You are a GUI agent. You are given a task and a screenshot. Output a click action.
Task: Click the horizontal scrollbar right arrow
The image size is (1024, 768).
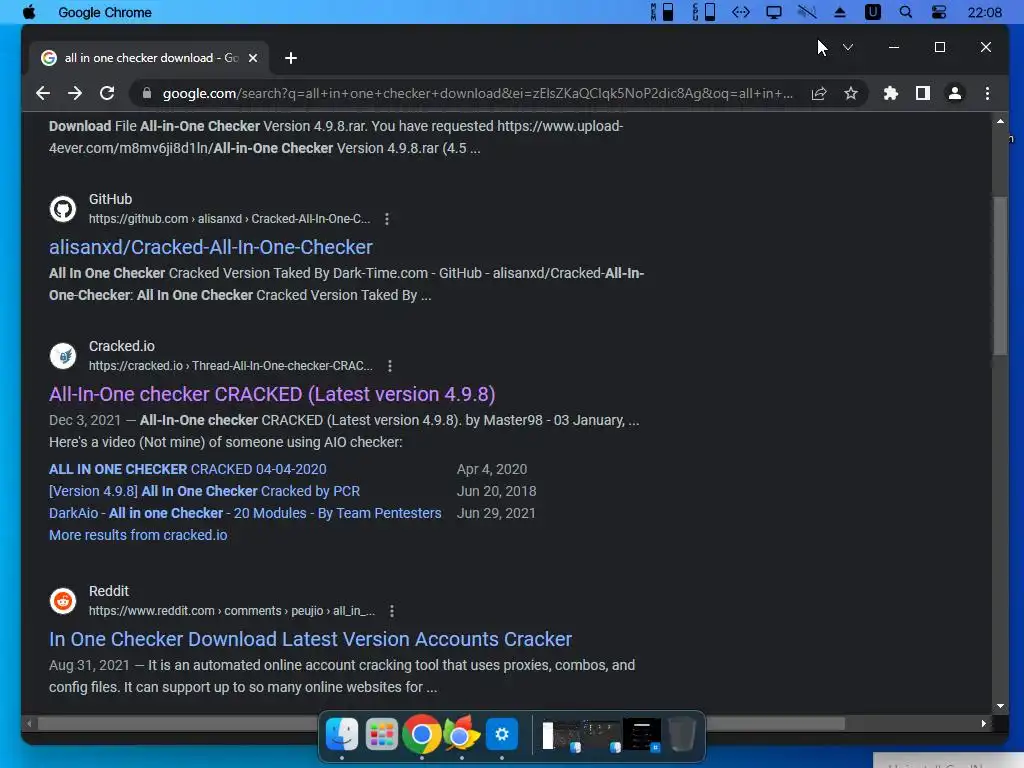pyautogui.click(x=984, y=724)
